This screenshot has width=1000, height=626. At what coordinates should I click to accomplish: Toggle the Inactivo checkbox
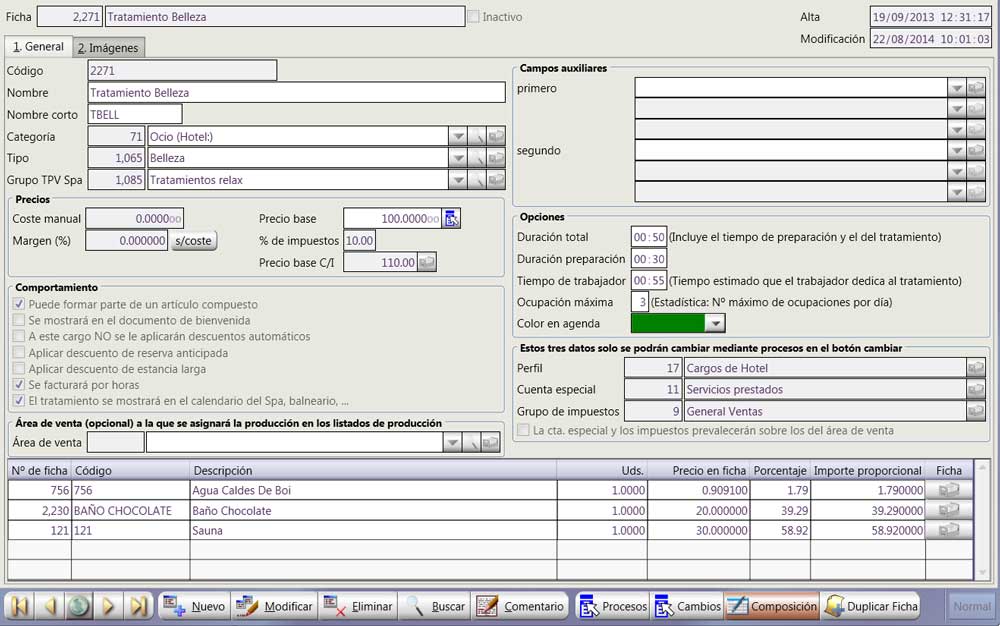click(x=473, y=17)
